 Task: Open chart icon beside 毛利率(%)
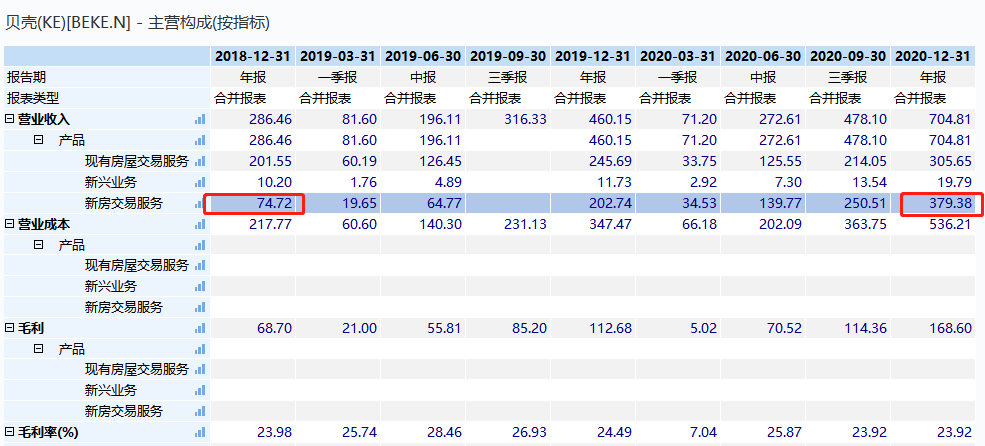[200, 432]
